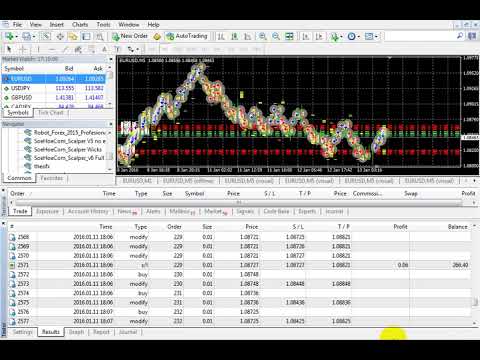Select the Crosshair tool

pyautogui.click(x=23, y=49)
